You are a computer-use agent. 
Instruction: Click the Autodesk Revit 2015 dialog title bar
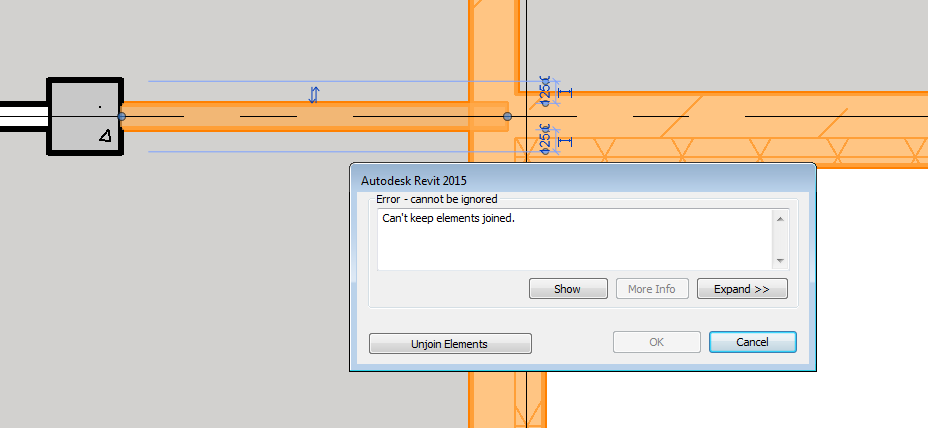[x=582, y=180]
